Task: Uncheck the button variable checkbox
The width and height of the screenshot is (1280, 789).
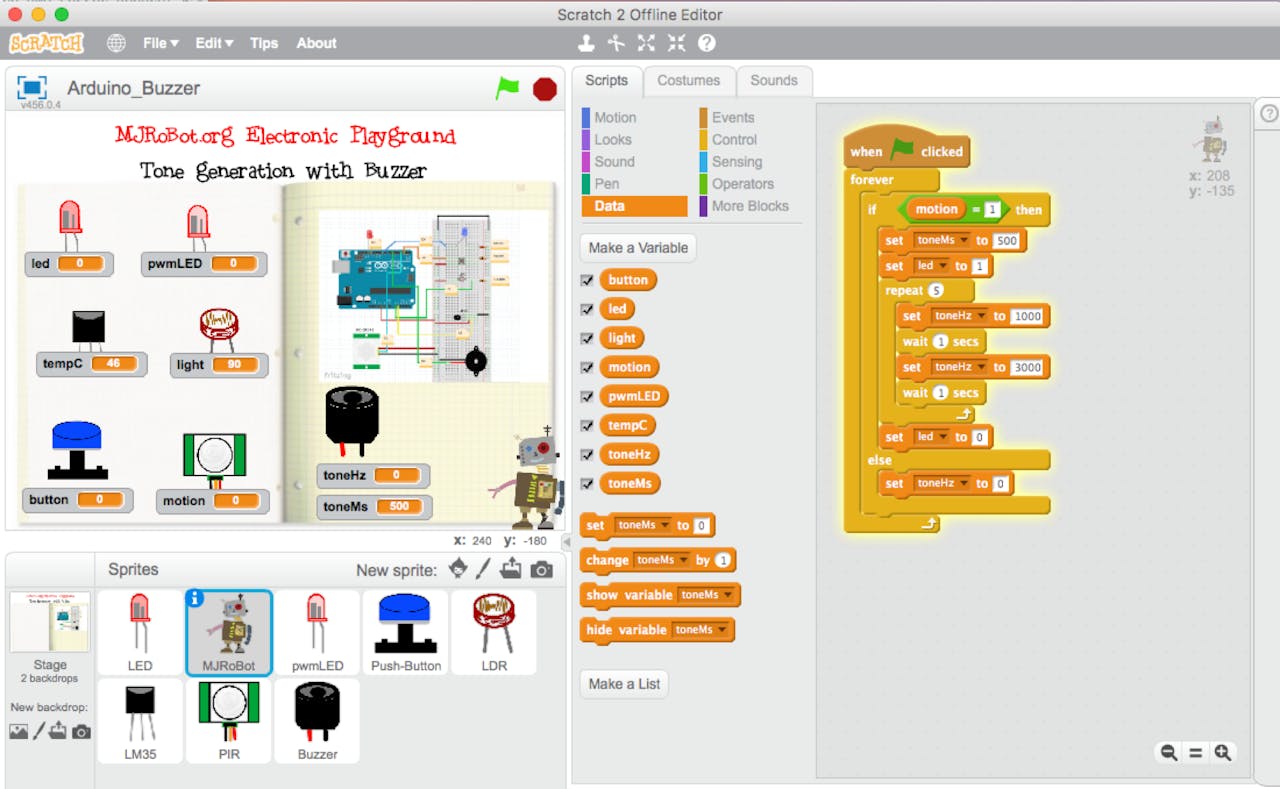Action: (587, 280)
